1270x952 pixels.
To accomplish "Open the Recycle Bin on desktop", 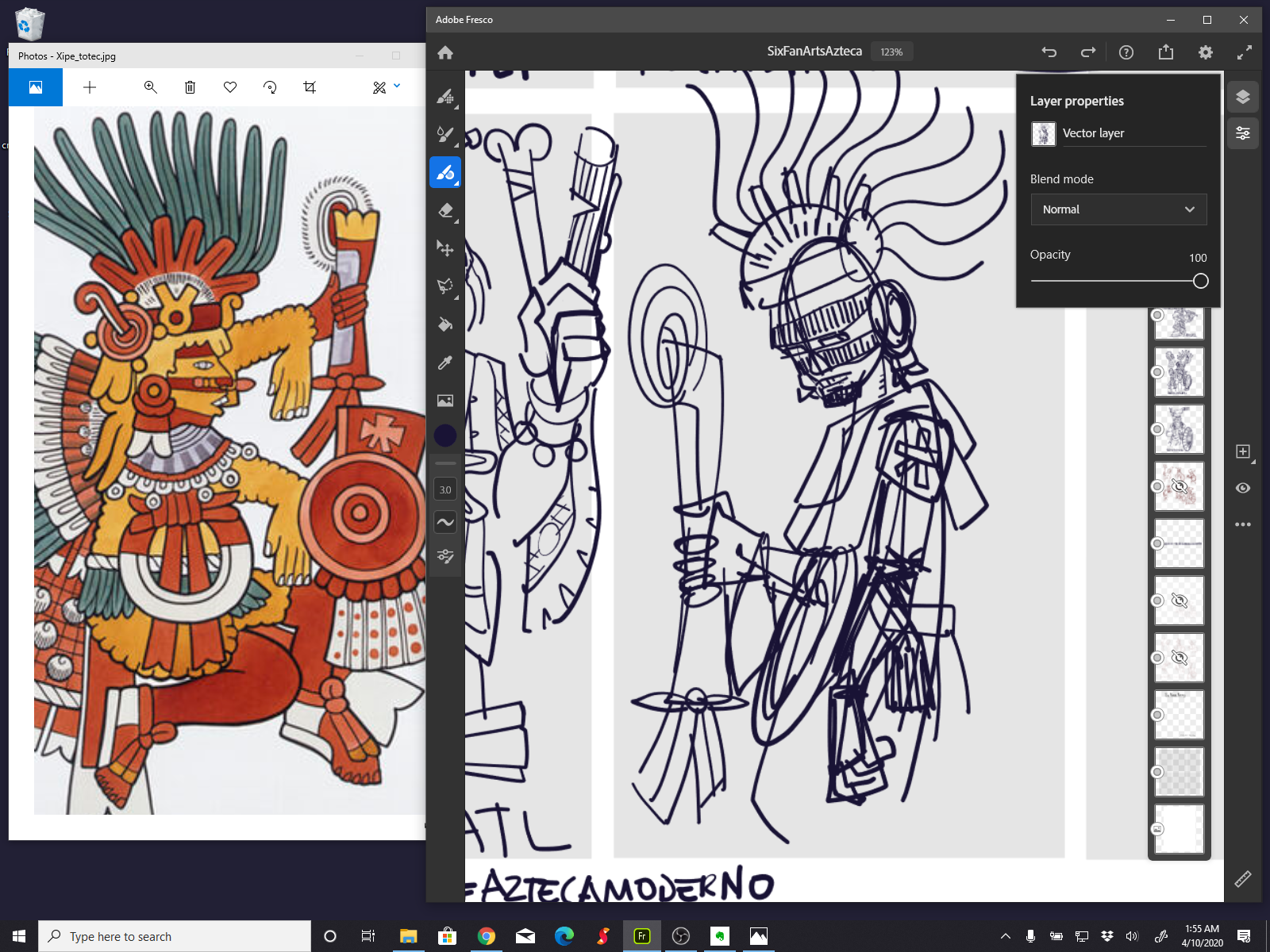I will coord(29,24).
